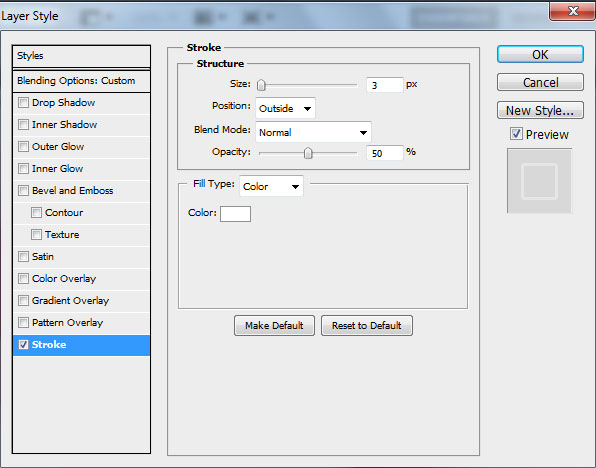
Task: Toggle the Preview checkbox
Action: tap(516, 134)
